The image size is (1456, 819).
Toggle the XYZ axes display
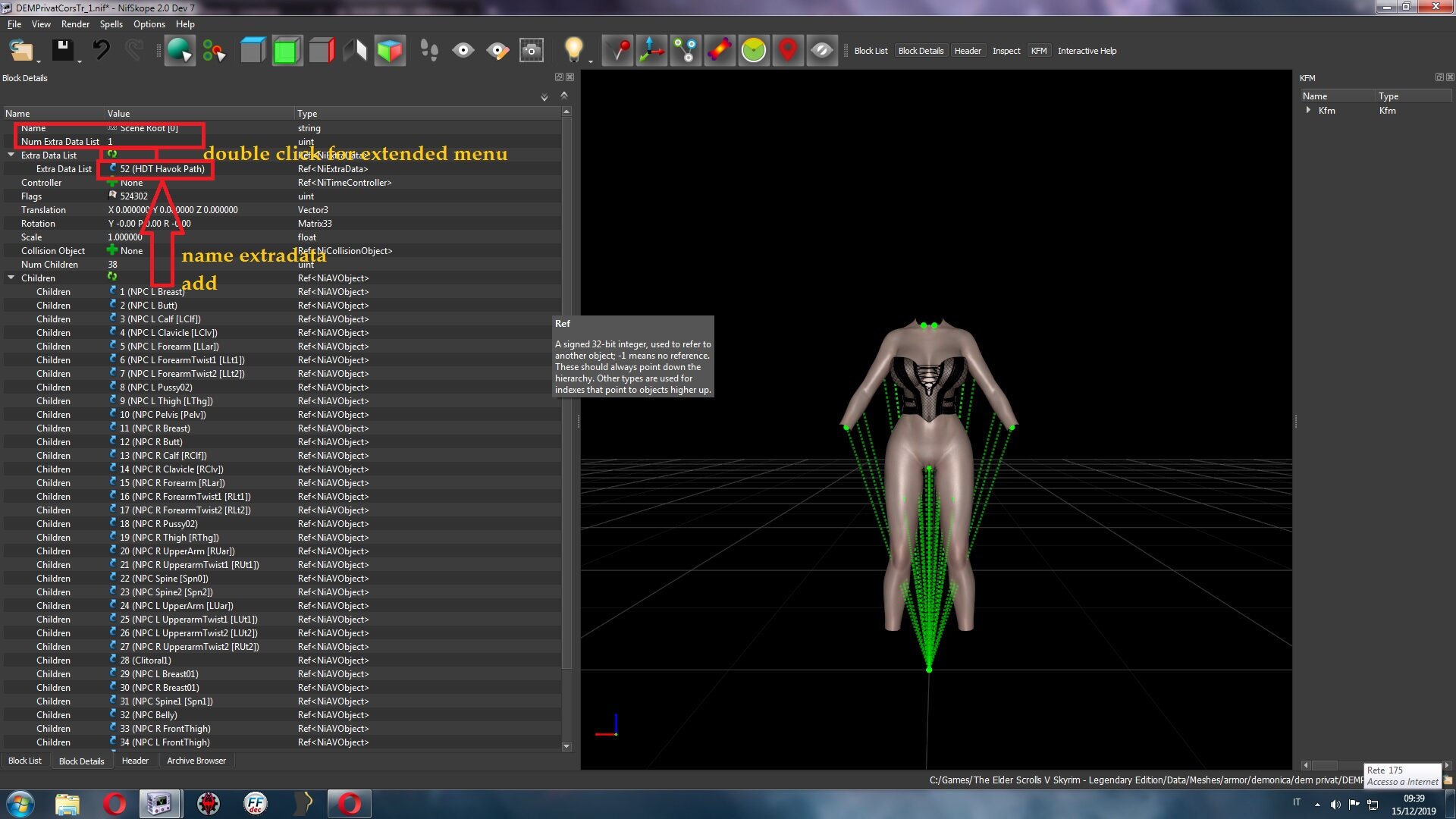click(651, 51)
